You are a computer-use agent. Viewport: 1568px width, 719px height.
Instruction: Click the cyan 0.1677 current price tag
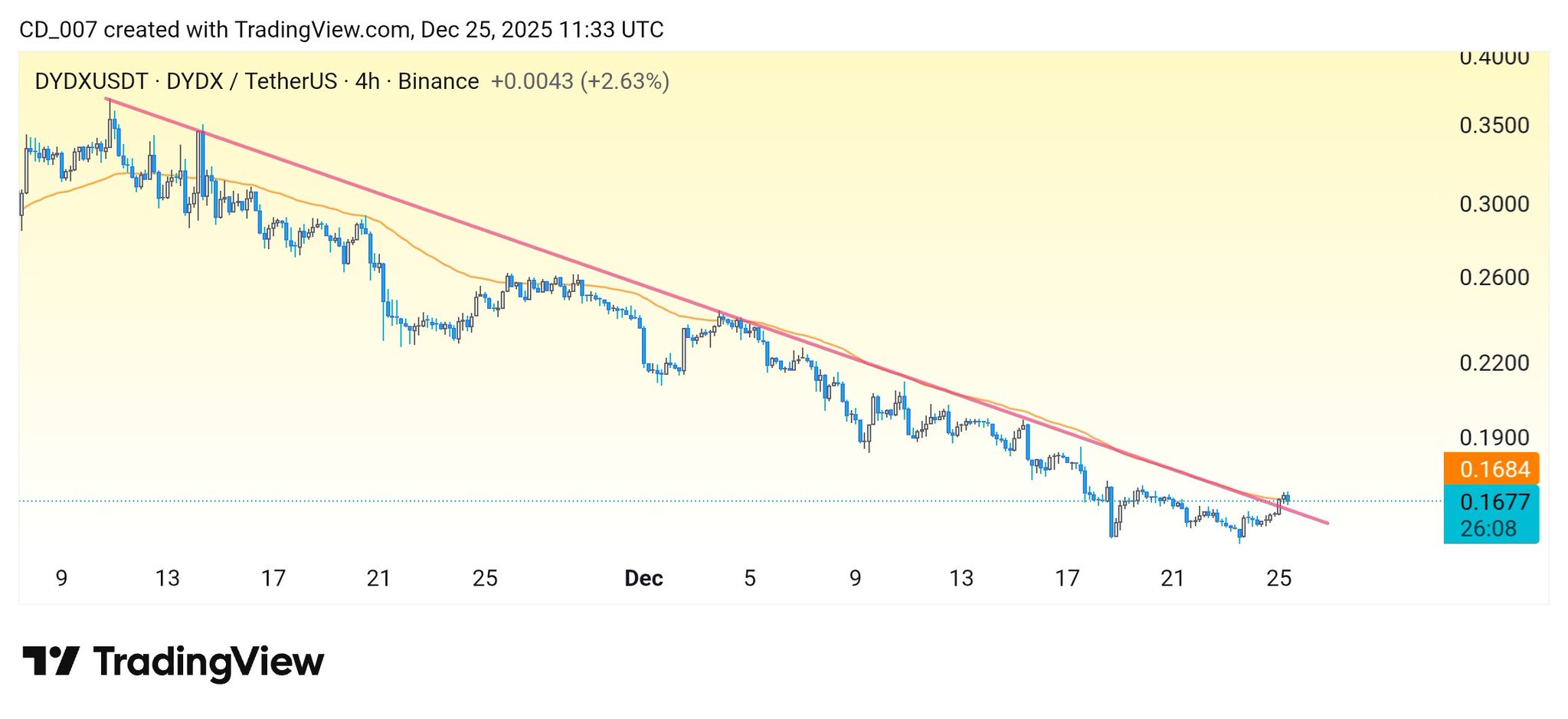[x=1491, y=502]
